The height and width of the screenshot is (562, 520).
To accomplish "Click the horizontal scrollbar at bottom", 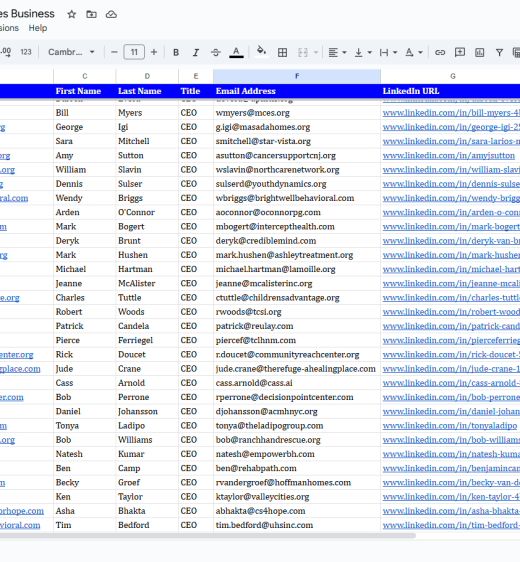I will click(208, 536).
